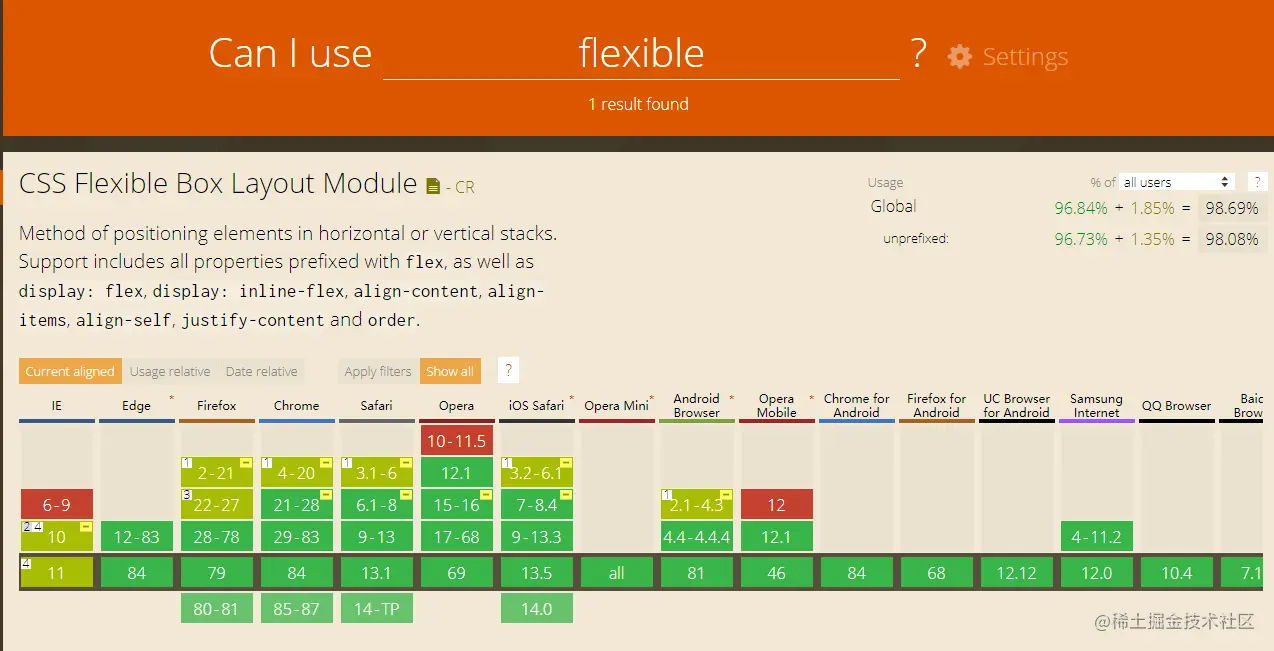Image resolution: width=1274 pixels, height=651 pixels.
Task: Select Edge 12-83 cell
Action: point(137,536)
